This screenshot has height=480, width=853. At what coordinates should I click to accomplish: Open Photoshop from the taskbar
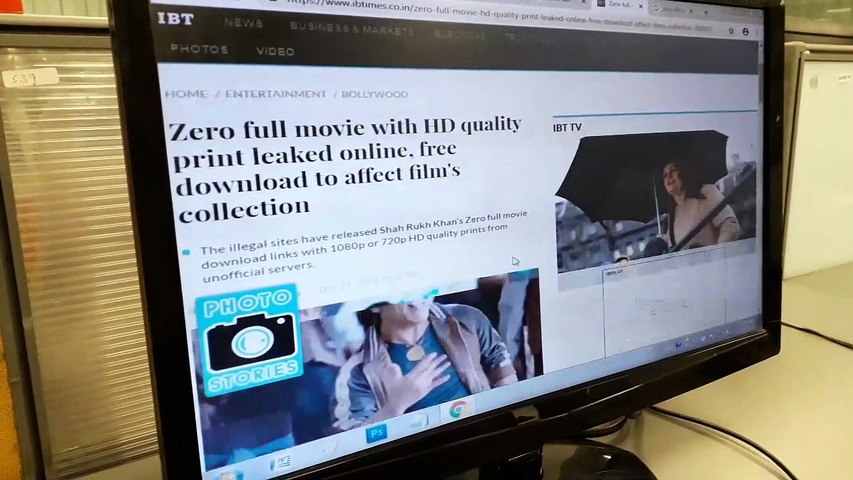coord(376,434)
